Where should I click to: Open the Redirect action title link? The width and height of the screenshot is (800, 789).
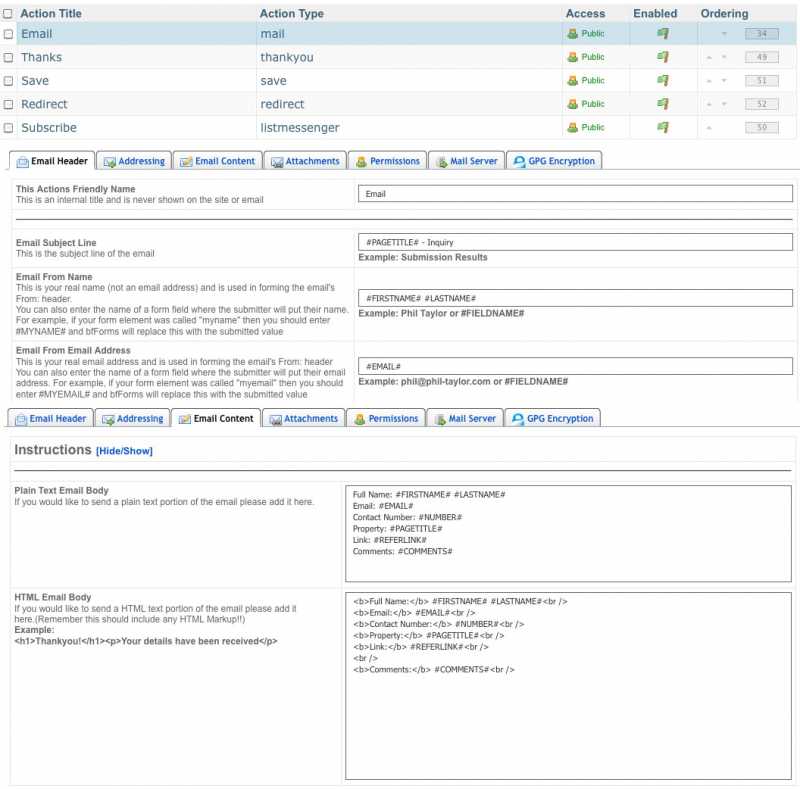coord(44,105)
